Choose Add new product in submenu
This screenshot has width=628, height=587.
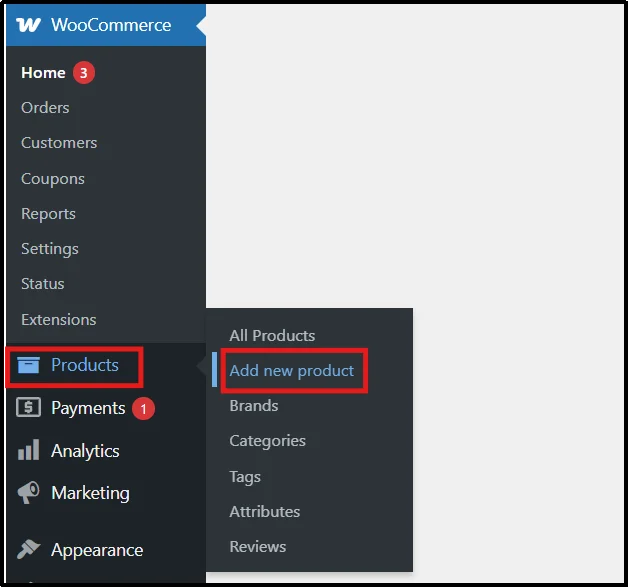point(292,371)
